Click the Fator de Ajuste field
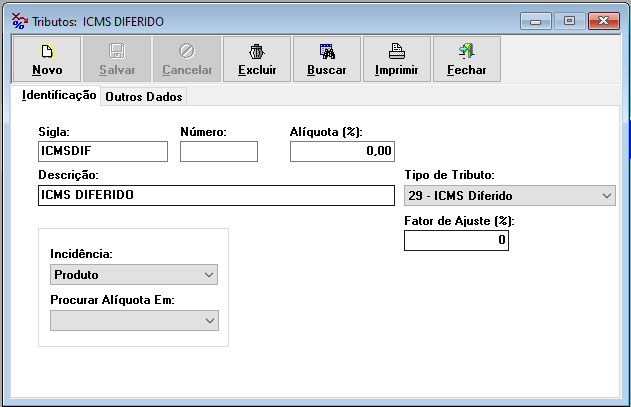 click(x=457, y=241)
